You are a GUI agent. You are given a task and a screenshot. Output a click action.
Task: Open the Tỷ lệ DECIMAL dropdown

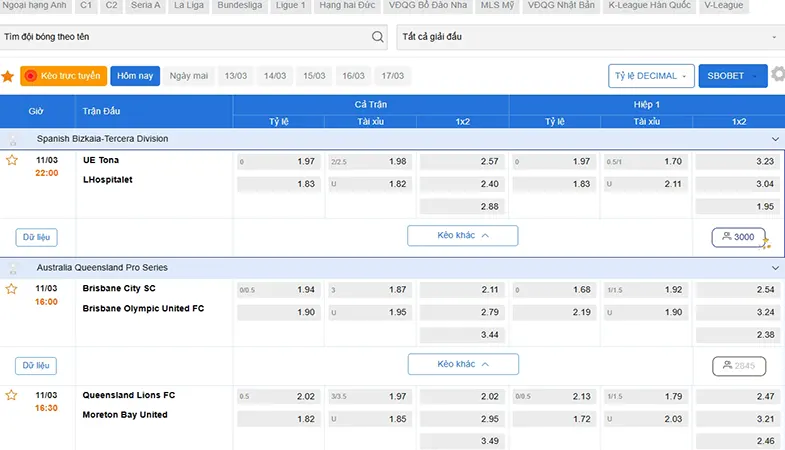(651, 76)
